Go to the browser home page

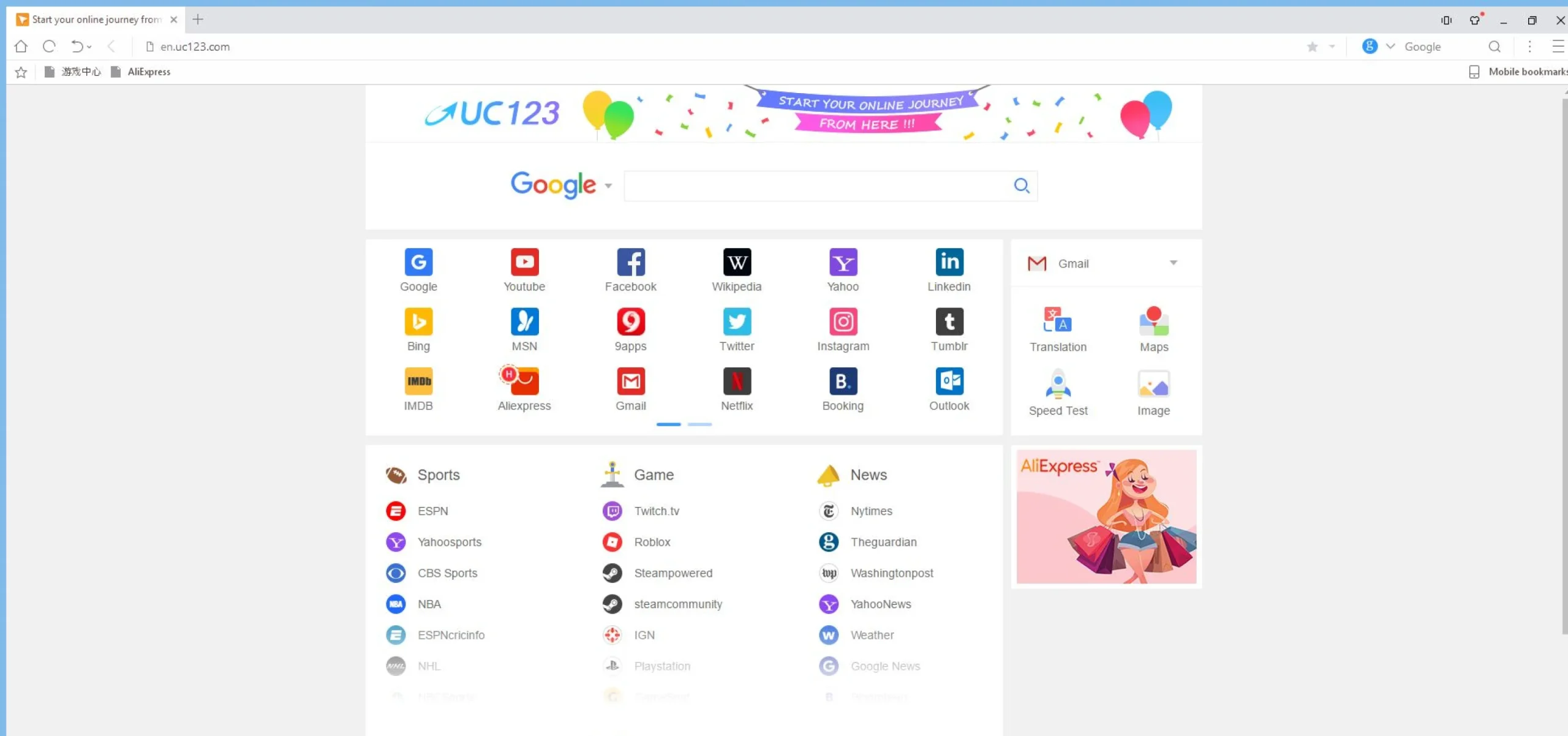tap(21, 46)
